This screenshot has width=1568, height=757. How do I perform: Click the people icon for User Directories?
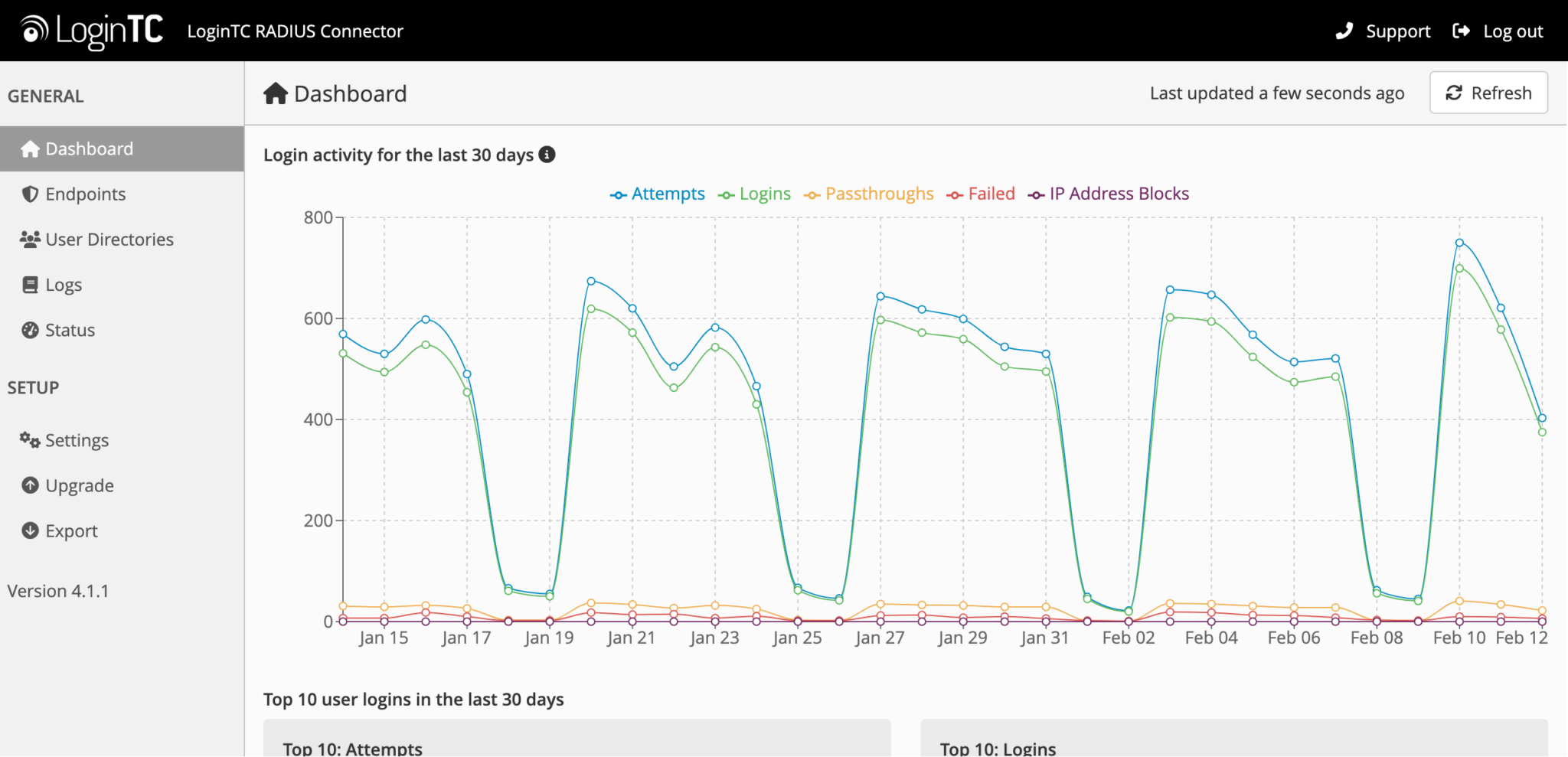point(29,239)
